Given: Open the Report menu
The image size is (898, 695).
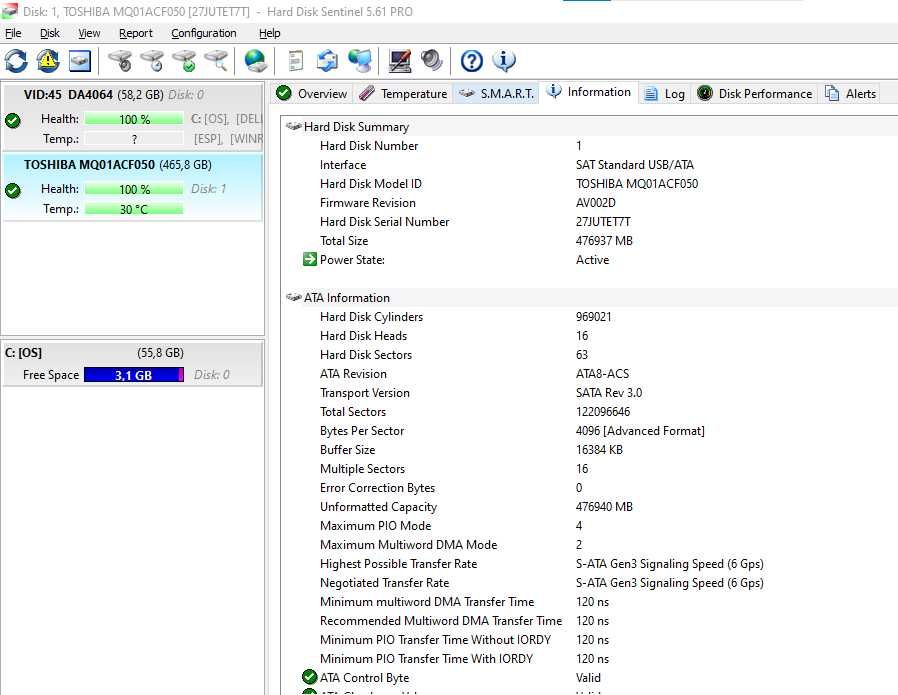Looking at the screenshot, I should pyautogui.click(x=136, y=33).
